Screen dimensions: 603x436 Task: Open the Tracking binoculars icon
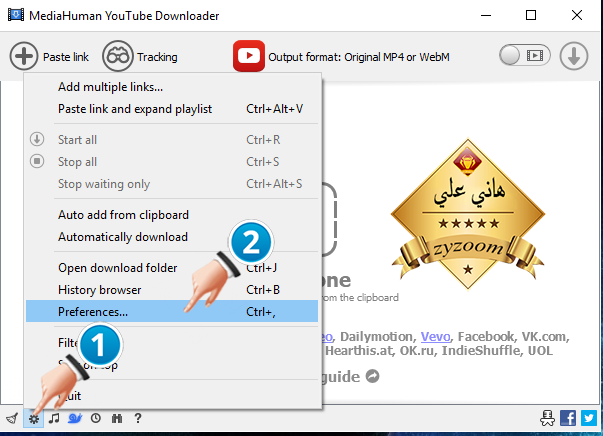118,56
